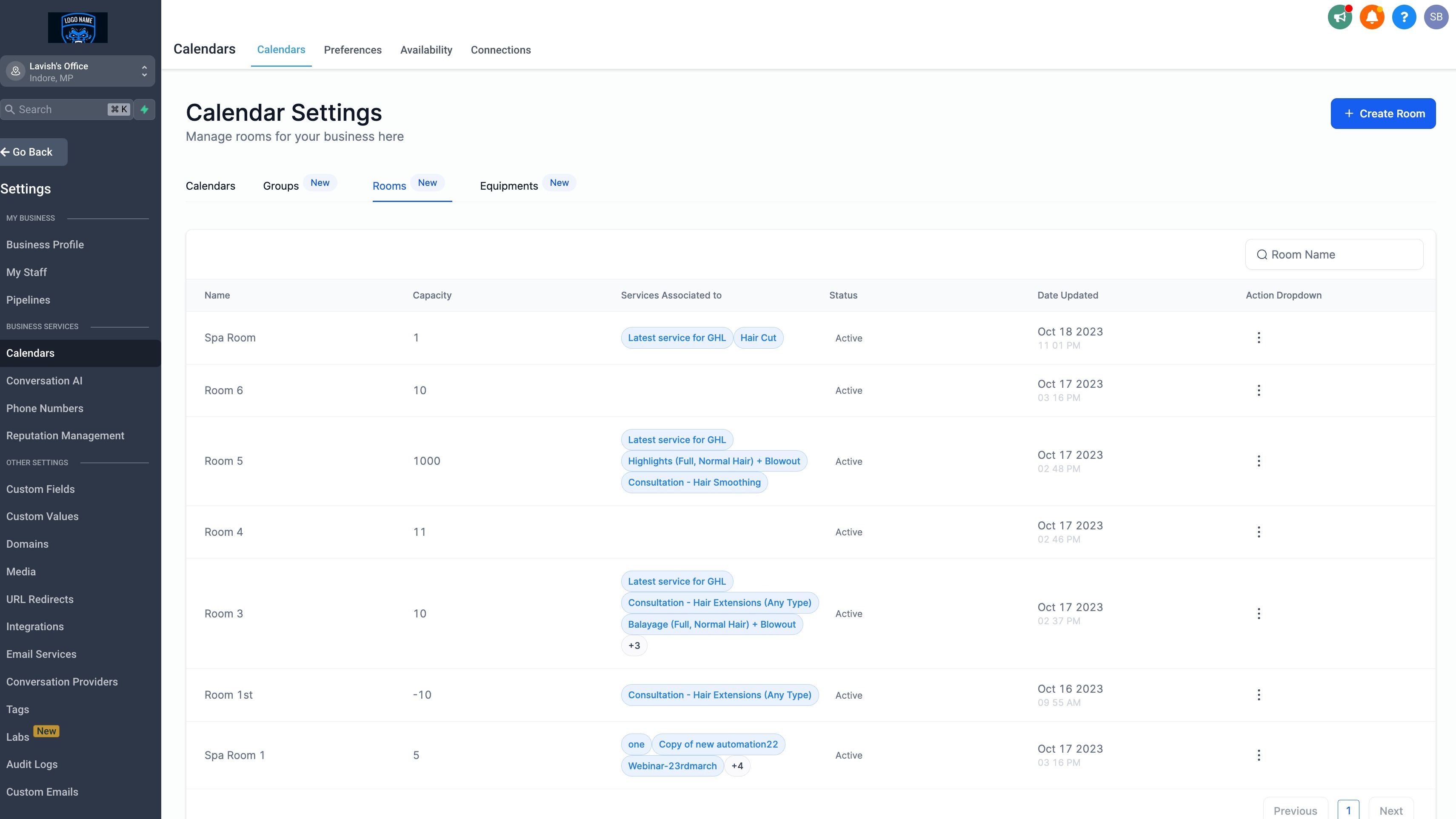Open Conversation AI settings in sidebar
This screenshot has height=819, width=1456.
[x=44, y=381]
